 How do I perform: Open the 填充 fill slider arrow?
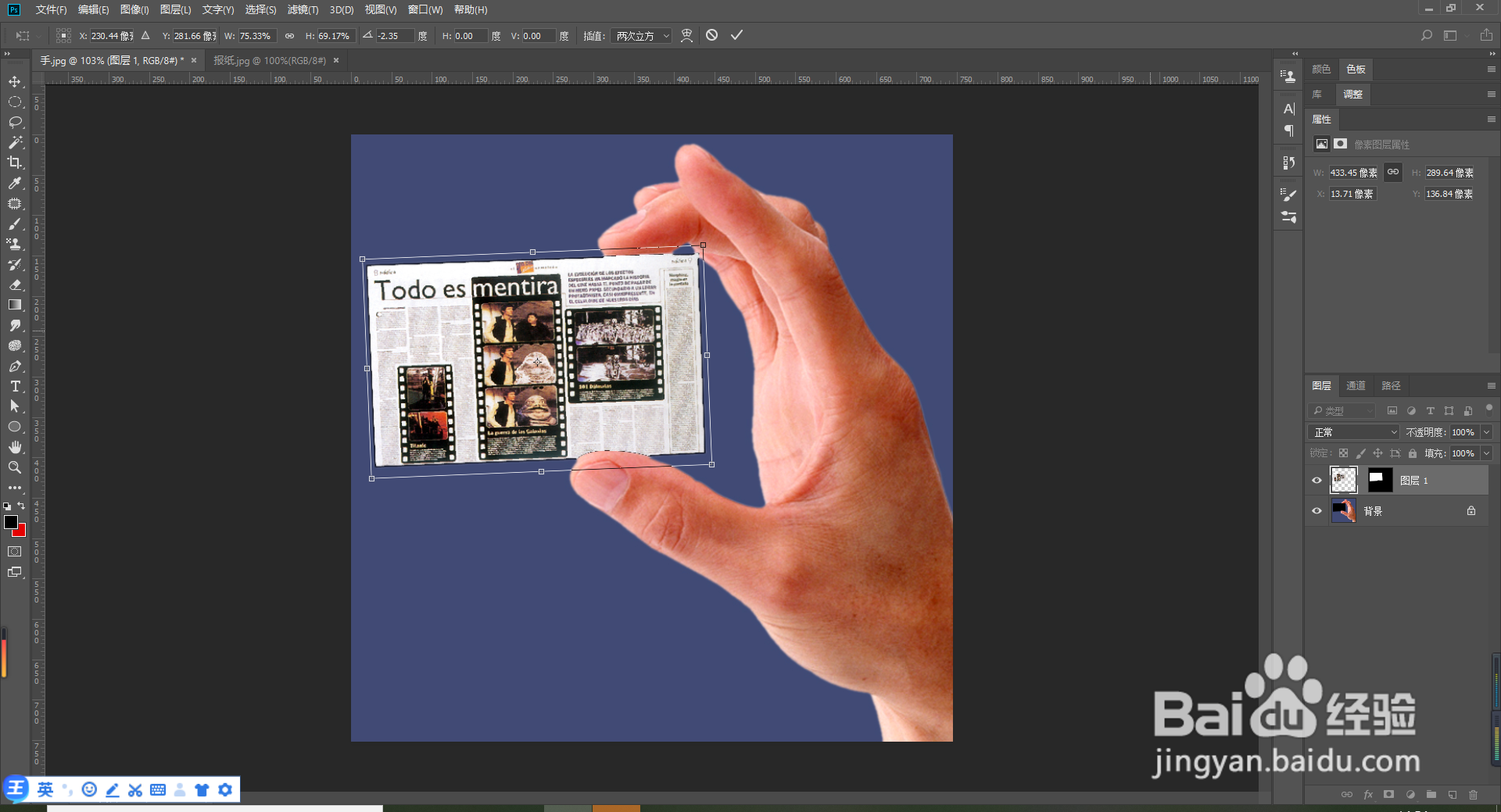point(1486,453)
